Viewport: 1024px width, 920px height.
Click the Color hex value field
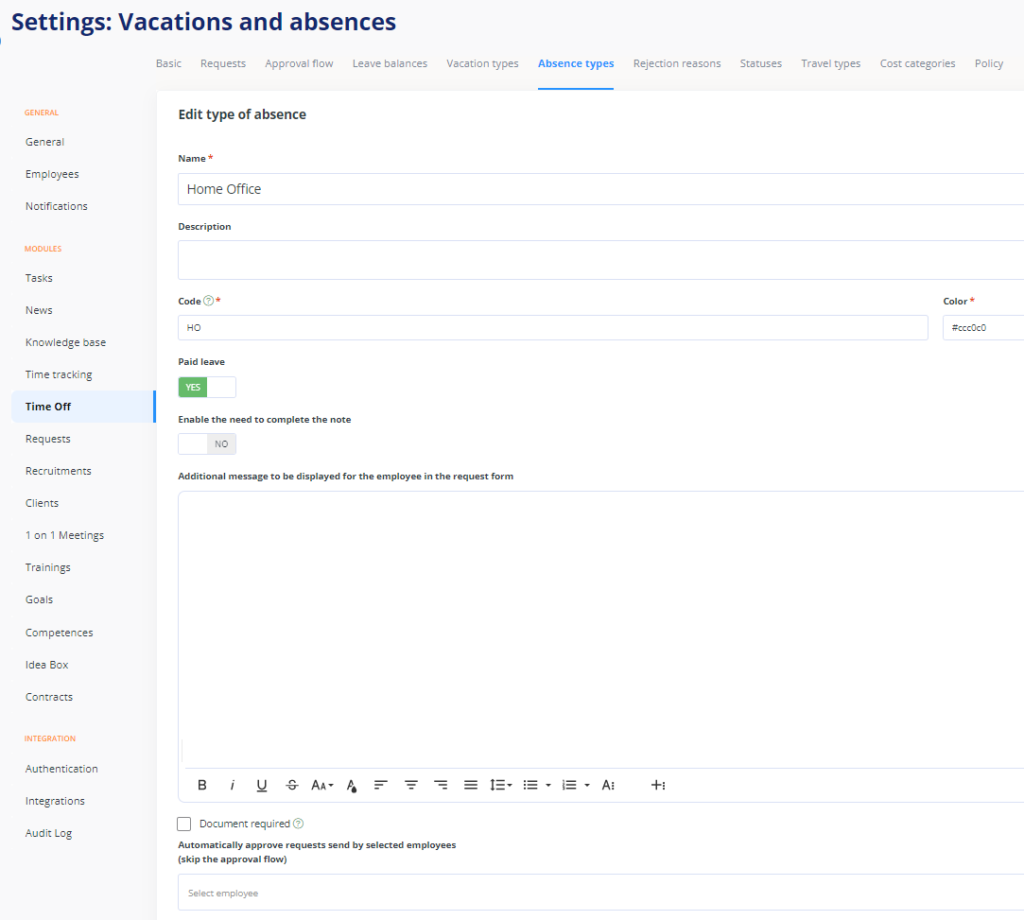982,328
